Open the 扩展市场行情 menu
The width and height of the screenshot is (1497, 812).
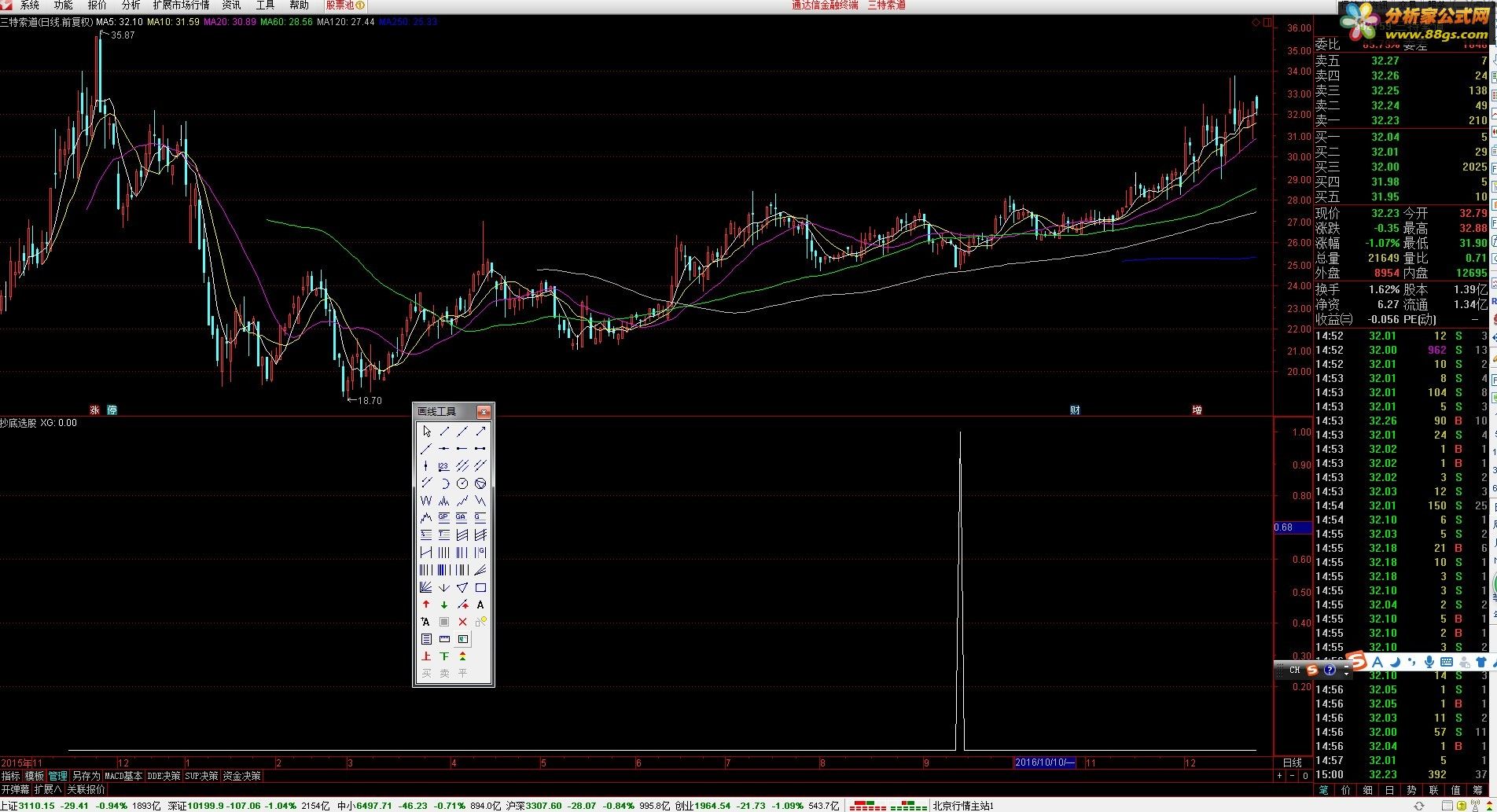181,6
